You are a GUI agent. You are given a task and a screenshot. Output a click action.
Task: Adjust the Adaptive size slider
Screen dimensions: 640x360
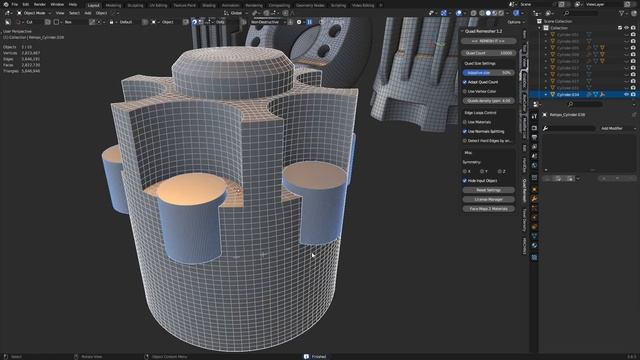click(x=489, y=73)
